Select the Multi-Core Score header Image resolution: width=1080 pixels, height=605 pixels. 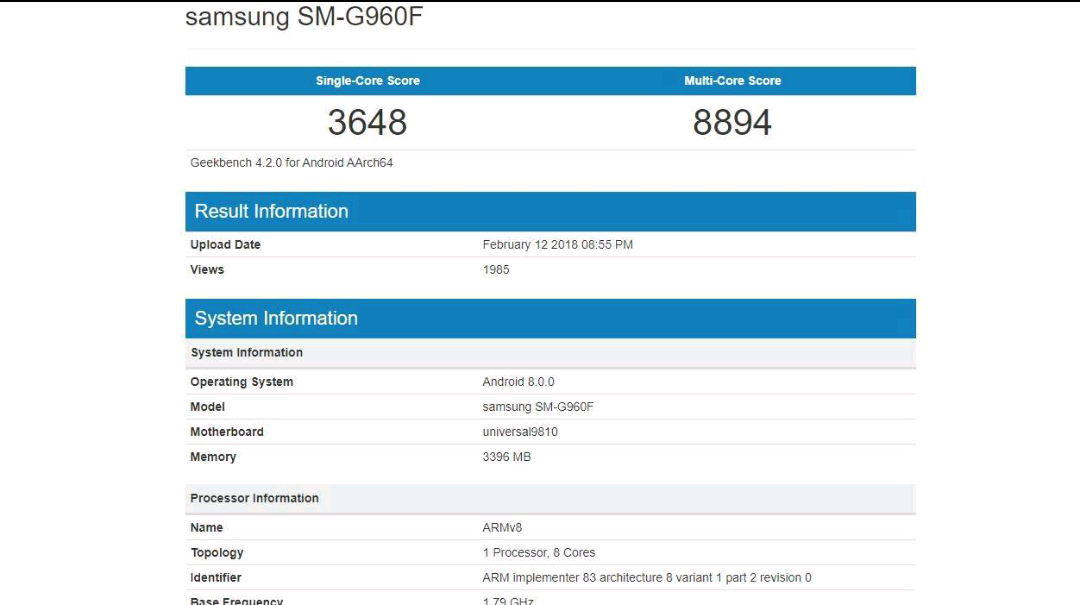(732, 81)
